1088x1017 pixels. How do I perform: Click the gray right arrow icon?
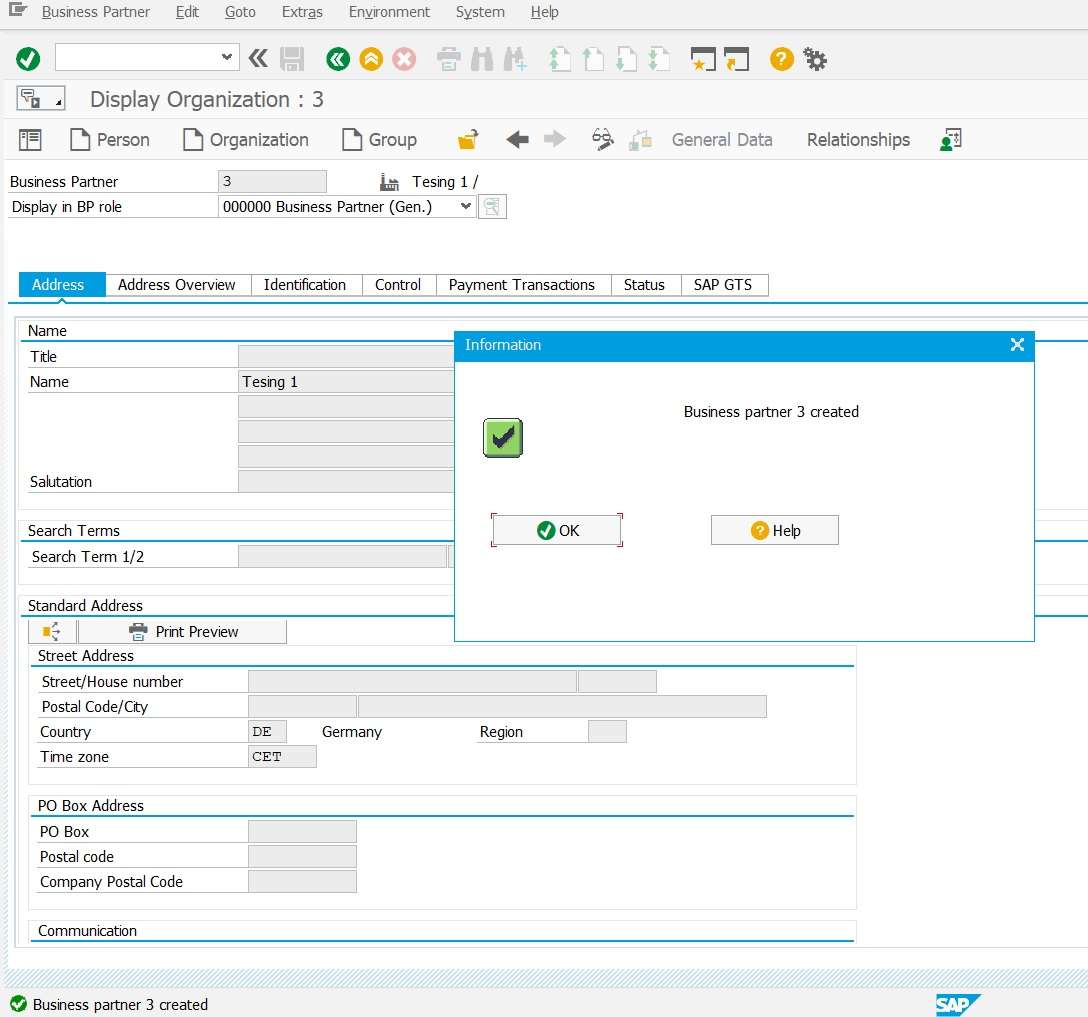554,139
